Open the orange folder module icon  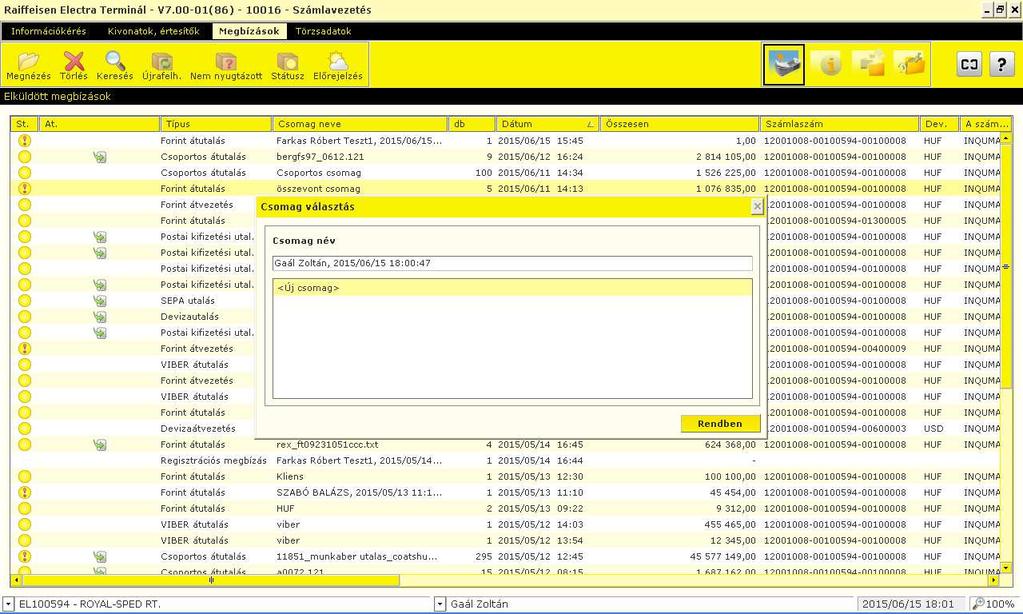click(911, 63)
